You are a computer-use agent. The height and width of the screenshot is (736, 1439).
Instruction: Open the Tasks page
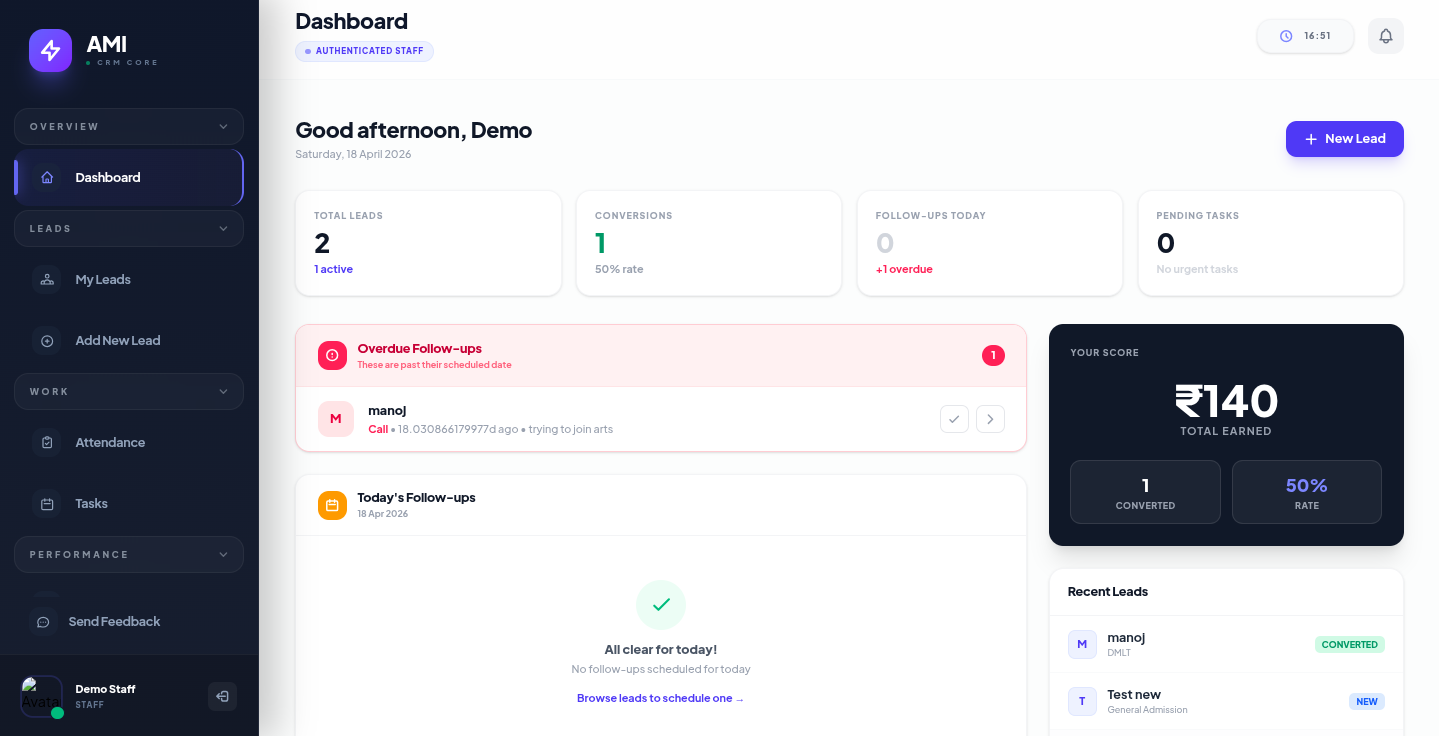click(x=129, y=503)
